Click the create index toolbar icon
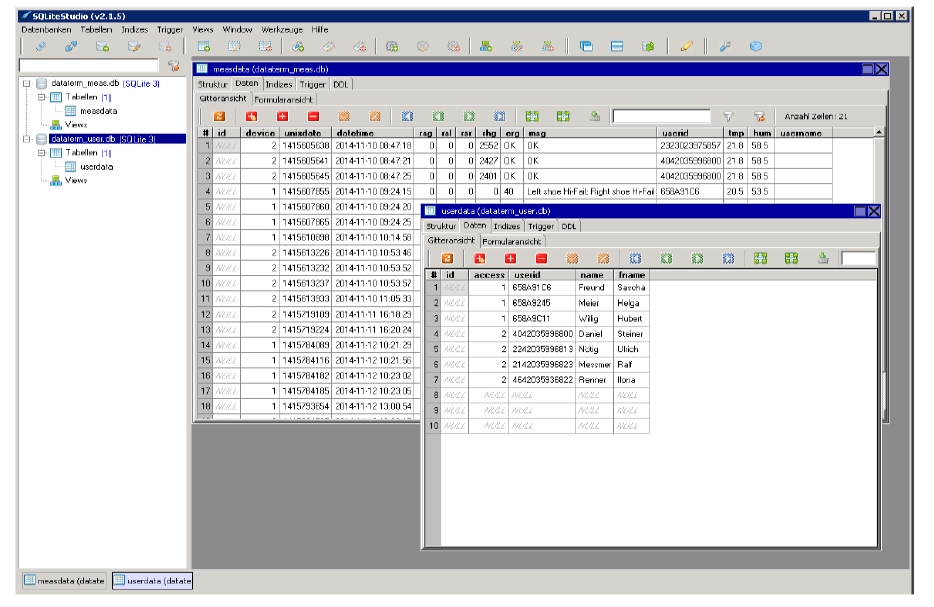The width and height of the screenshot is (934, 607). [298, 46]
